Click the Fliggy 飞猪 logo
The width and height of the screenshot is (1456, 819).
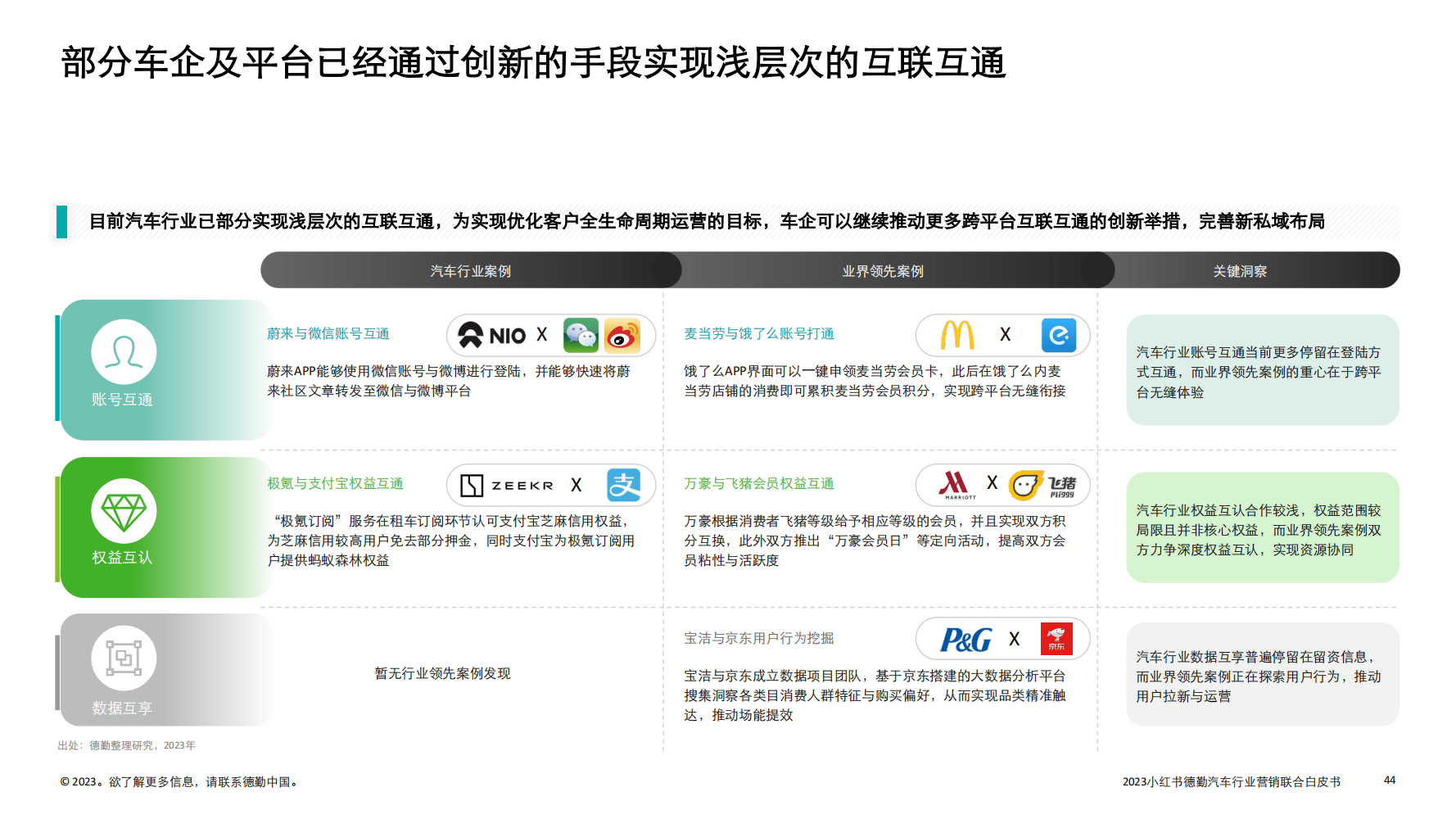point(1042,485)
